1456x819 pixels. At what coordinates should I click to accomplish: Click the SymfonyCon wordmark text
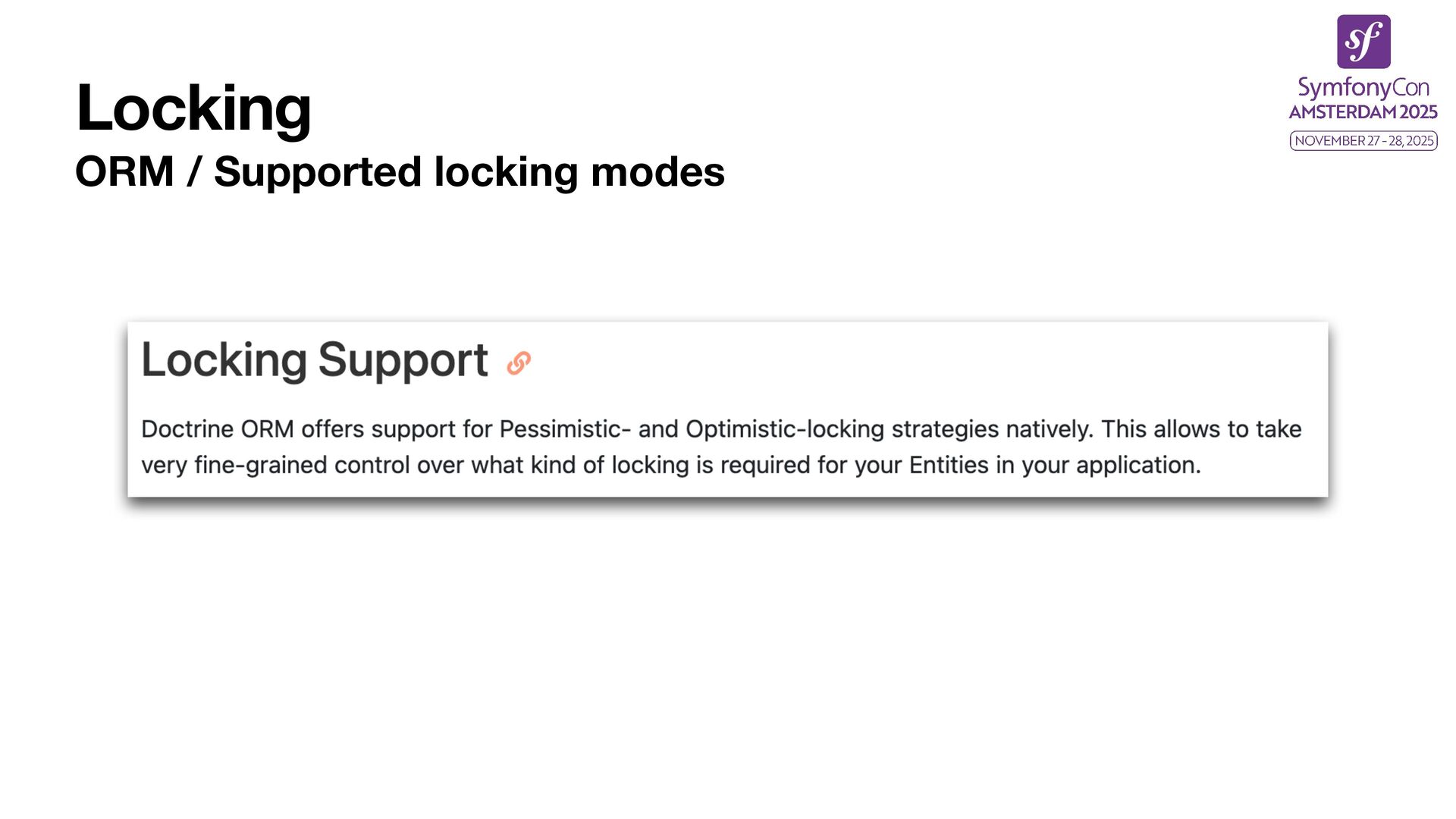coord(1363,88)
